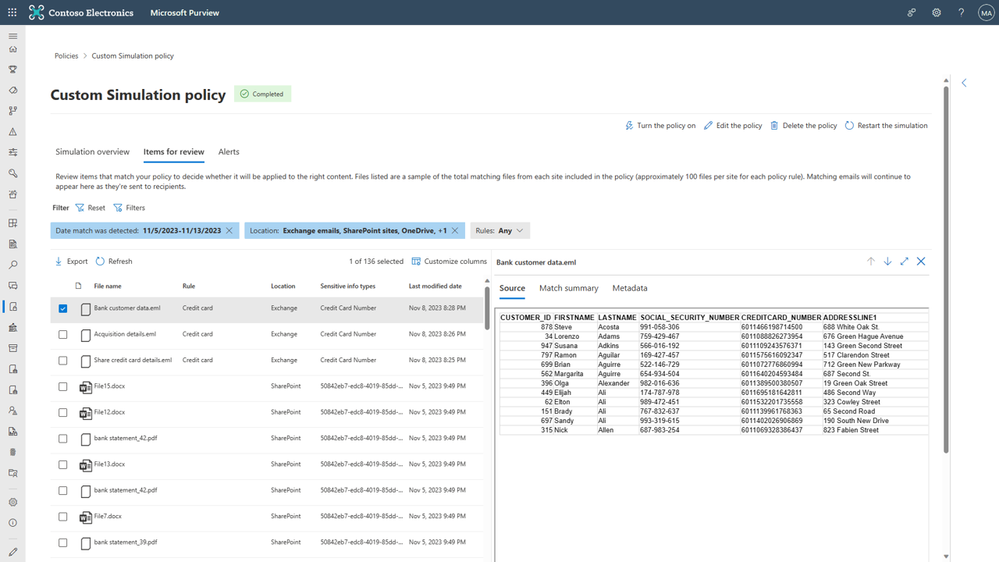The image size is (999, 562).
Task: Toggle the hamburger navigation menu
Action: [x=13, y=36]
